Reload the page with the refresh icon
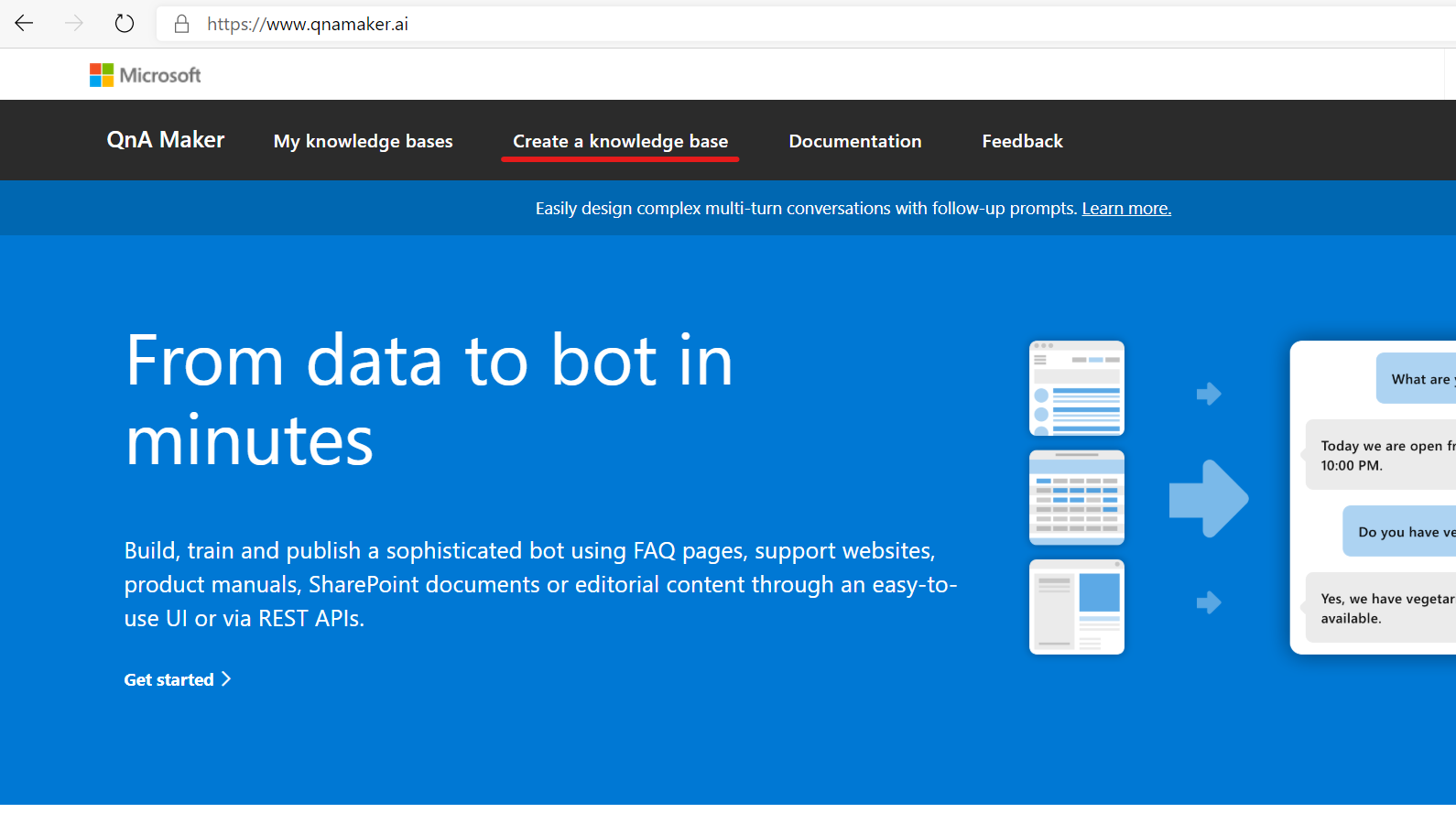 125,24
